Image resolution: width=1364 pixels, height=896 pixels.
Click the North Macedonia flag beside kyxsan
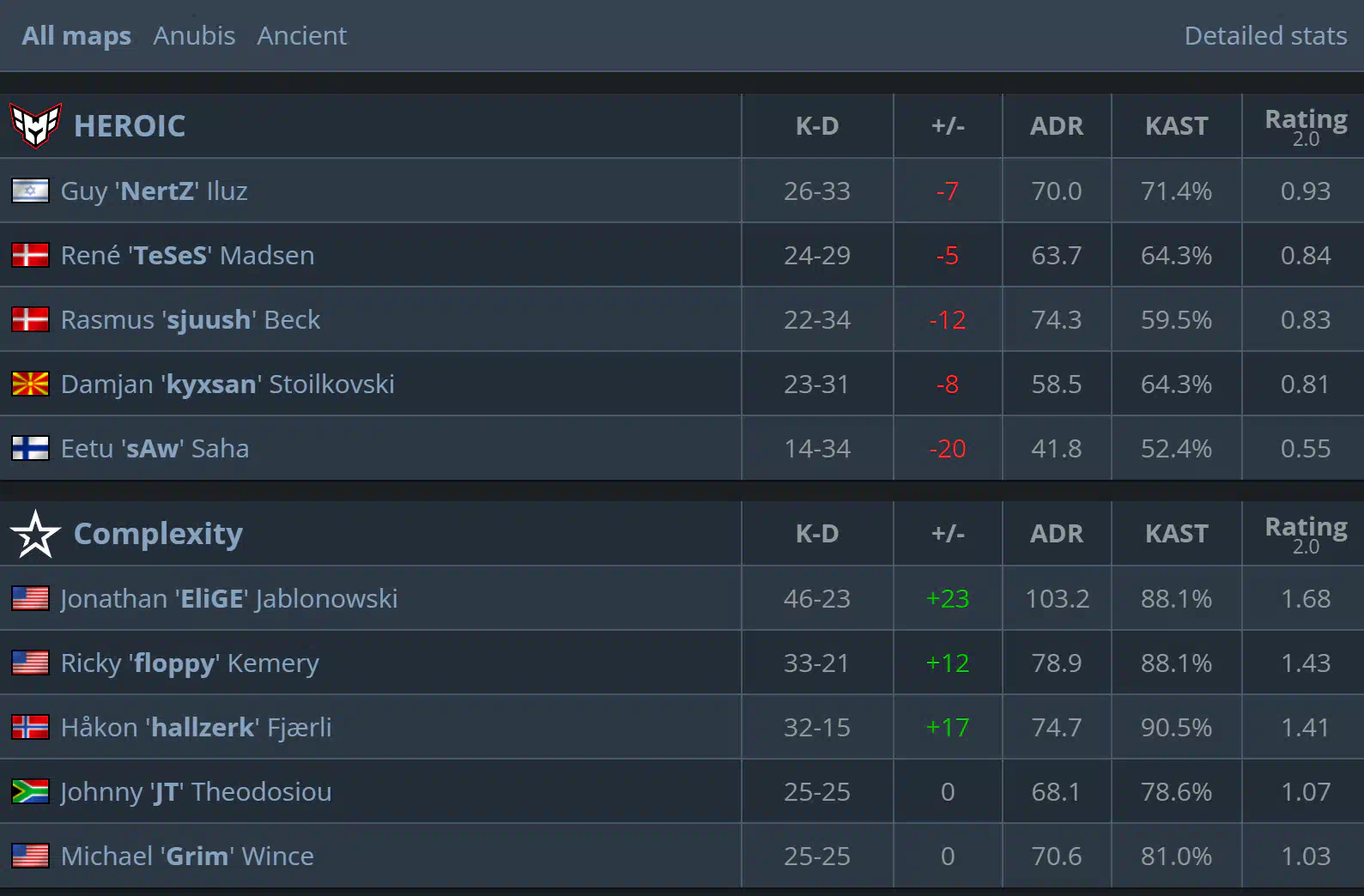(30, 384)
